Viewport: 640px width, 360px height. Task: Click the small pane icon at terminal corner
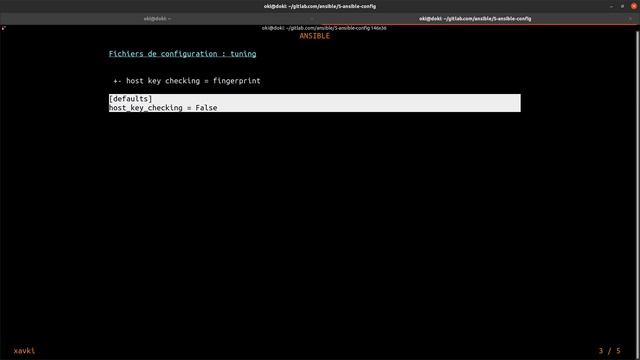click(3, 28)
